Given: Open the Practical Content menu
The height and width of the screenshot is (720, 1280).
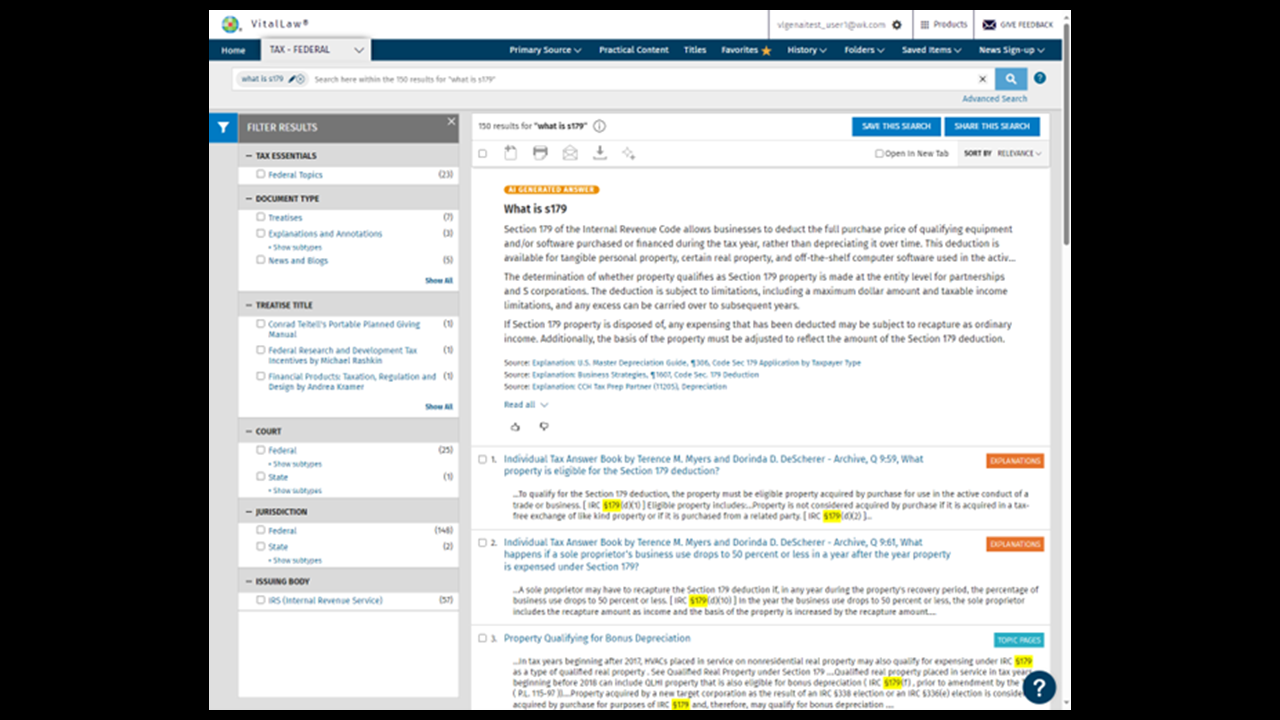Looking at the screenshot, I should 634,48.
